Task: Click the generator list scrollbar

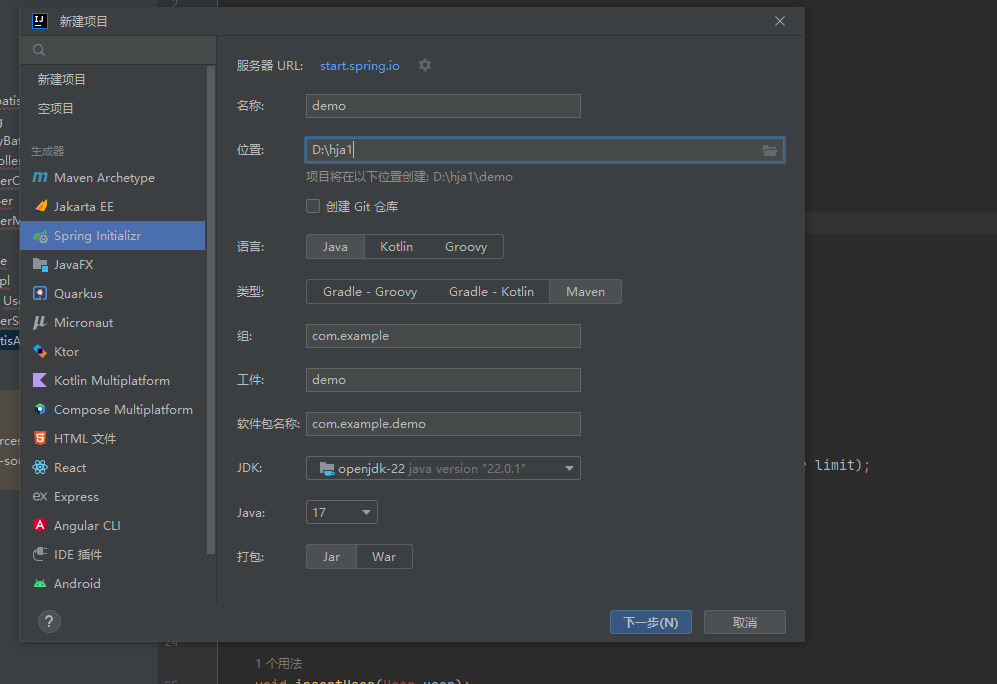Action: tap(211, 310)
